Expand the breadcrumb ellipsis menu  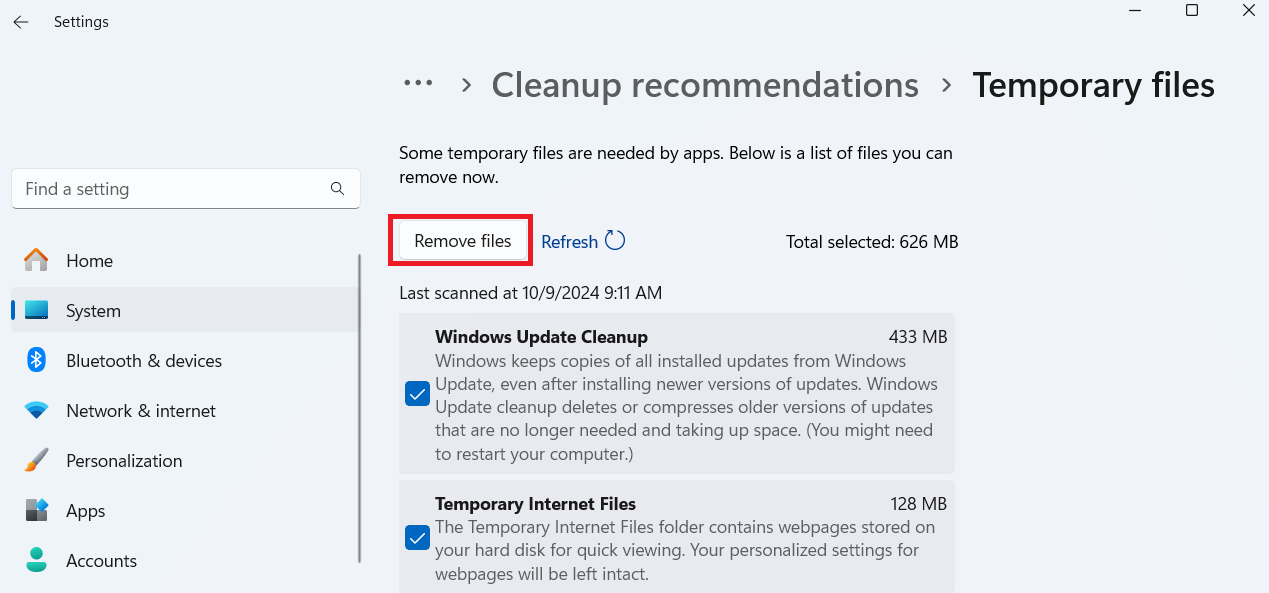click(x=418, y=84)
